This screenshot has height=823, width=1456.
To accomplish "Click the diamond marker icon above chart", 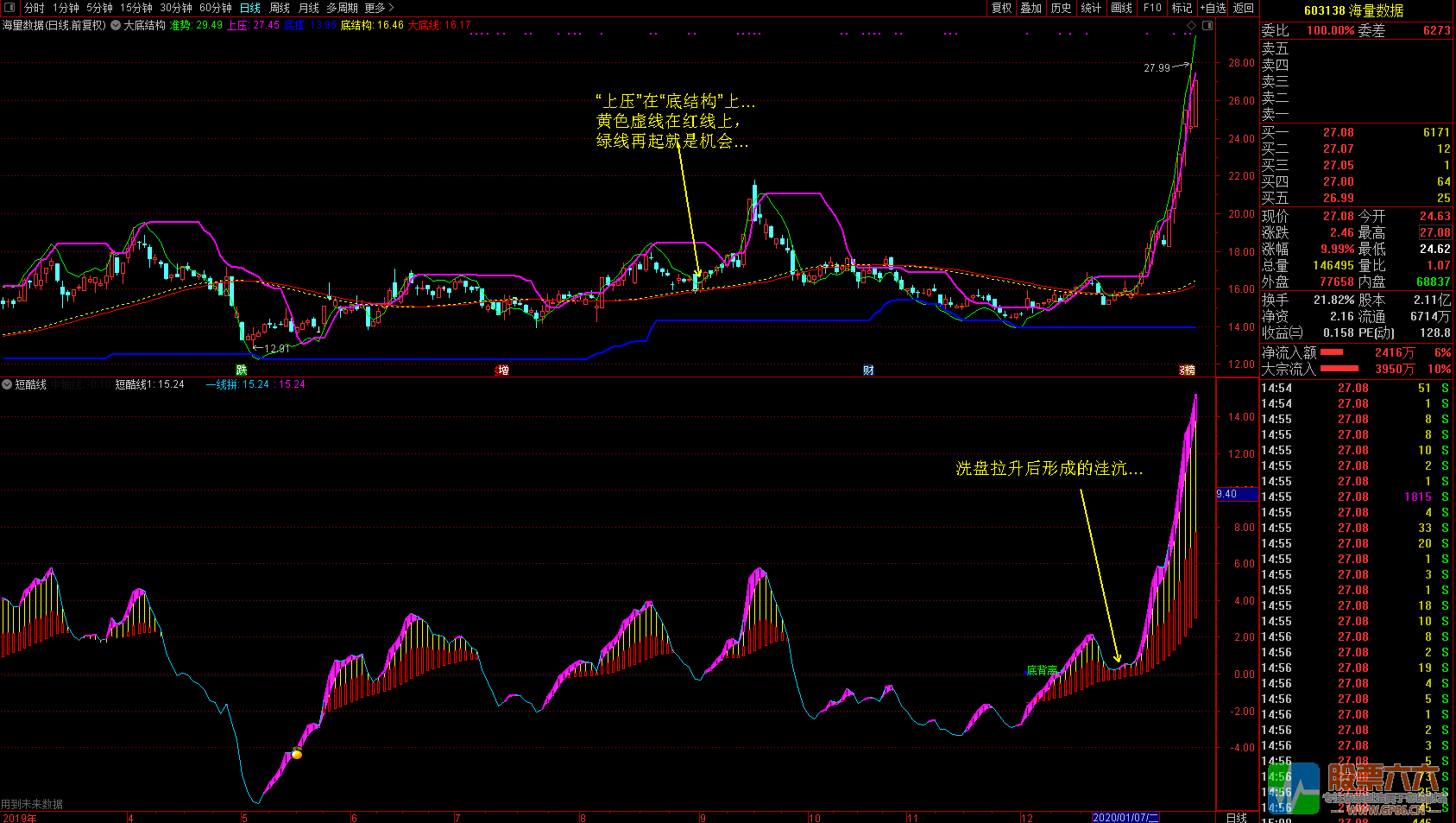I will tap(1192, 25).
